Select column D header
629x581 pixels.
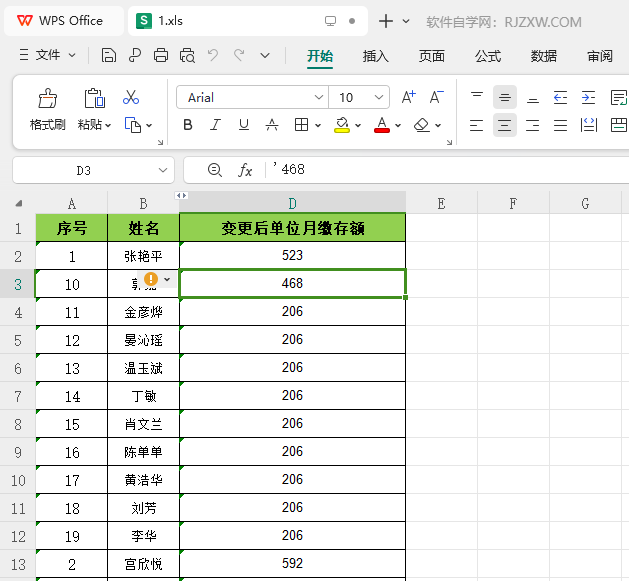point(292,203)
